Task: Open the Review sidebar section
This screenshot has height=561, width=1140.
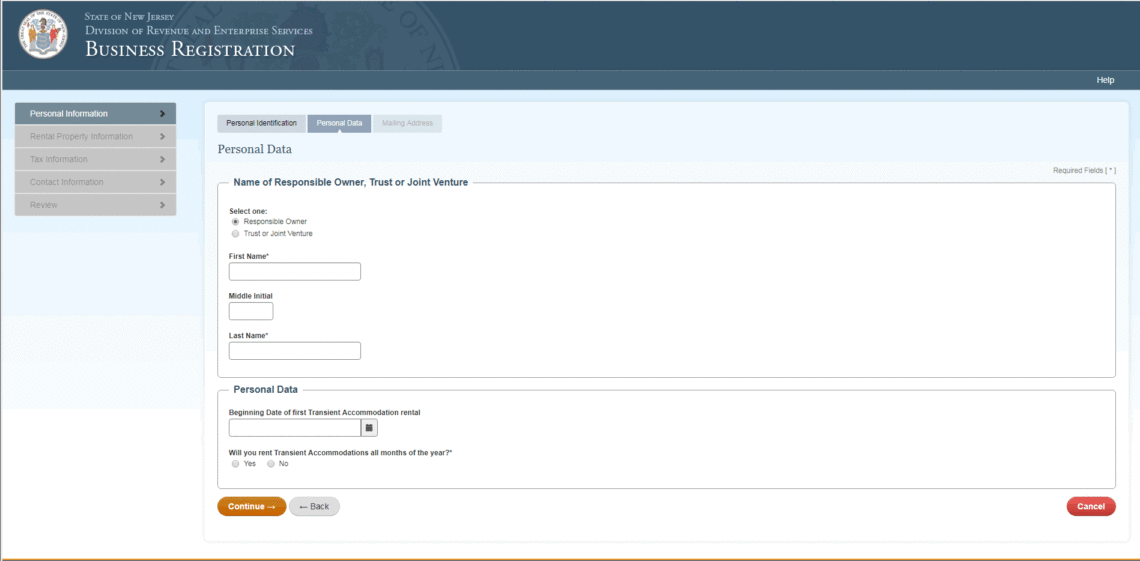Action: 95,206
